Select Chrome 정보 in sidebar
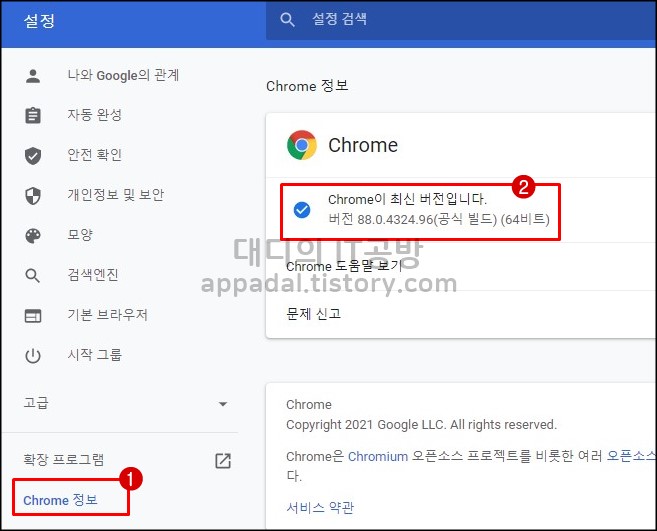The image size is (657, 531). pos(60,500)
